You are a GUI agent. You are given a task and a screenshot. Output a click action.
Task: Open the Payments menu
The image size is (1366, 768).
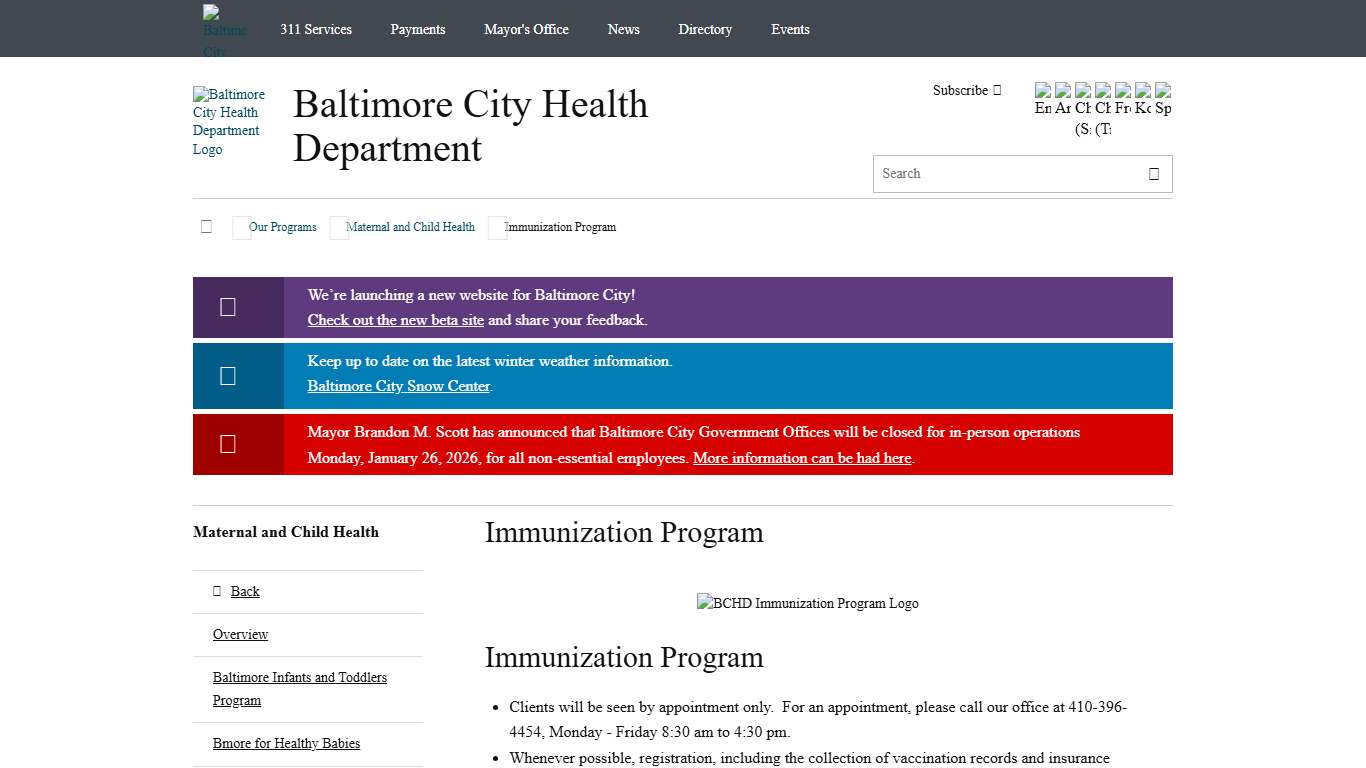[x=417, y=29]
